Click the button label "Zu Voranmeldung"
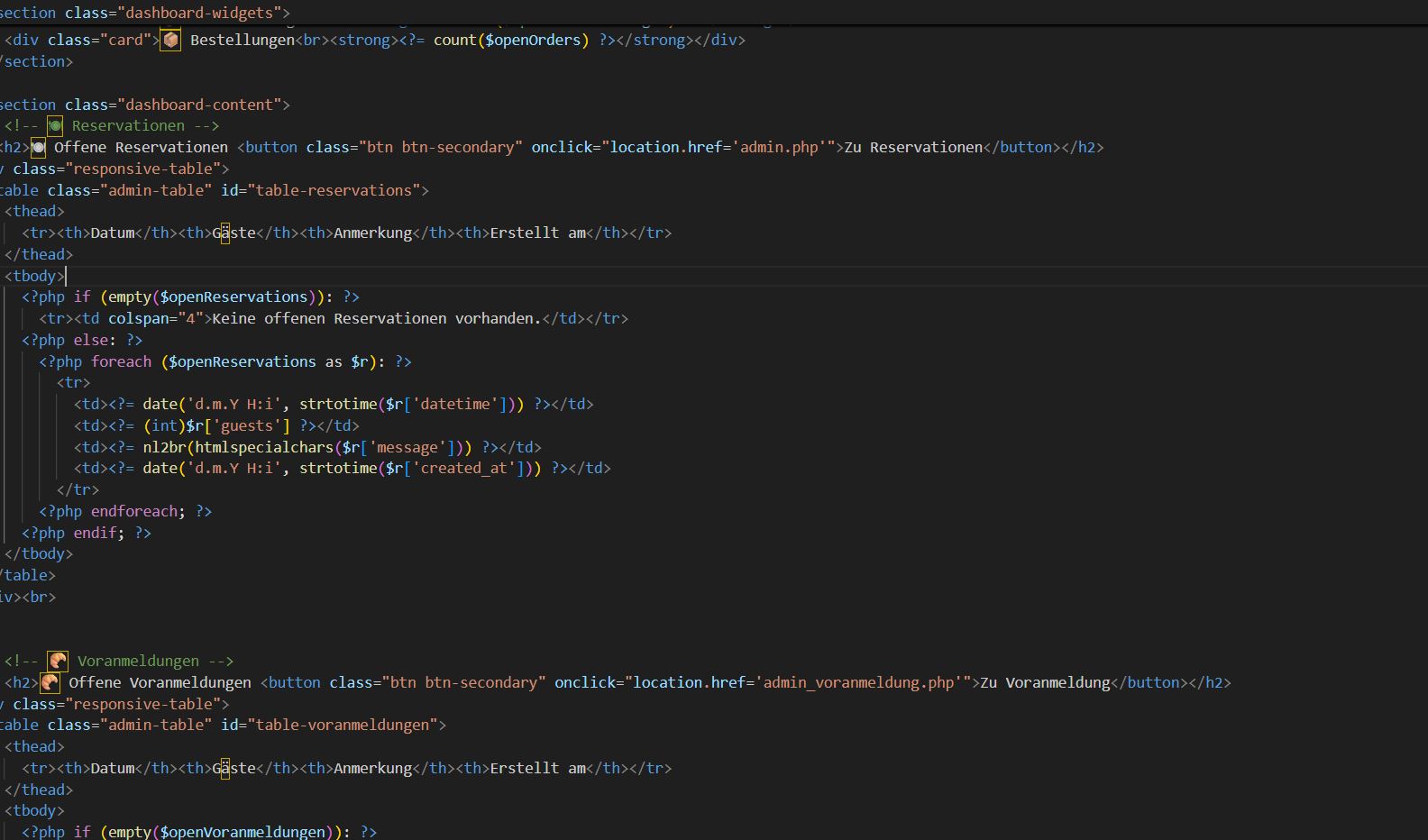The height and width of the screenshot is (840, 1428). pos(1045,683)
